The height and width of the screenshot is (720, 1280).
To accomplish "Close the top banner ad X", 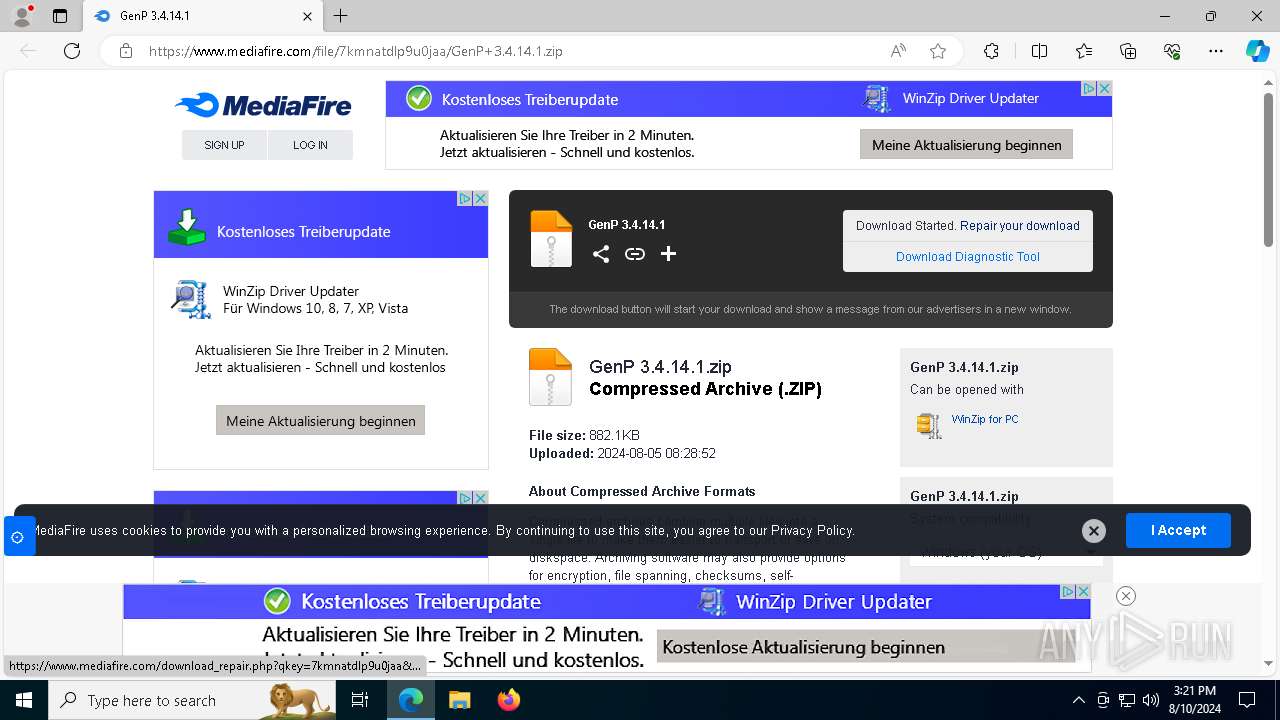I will 1105,89.
